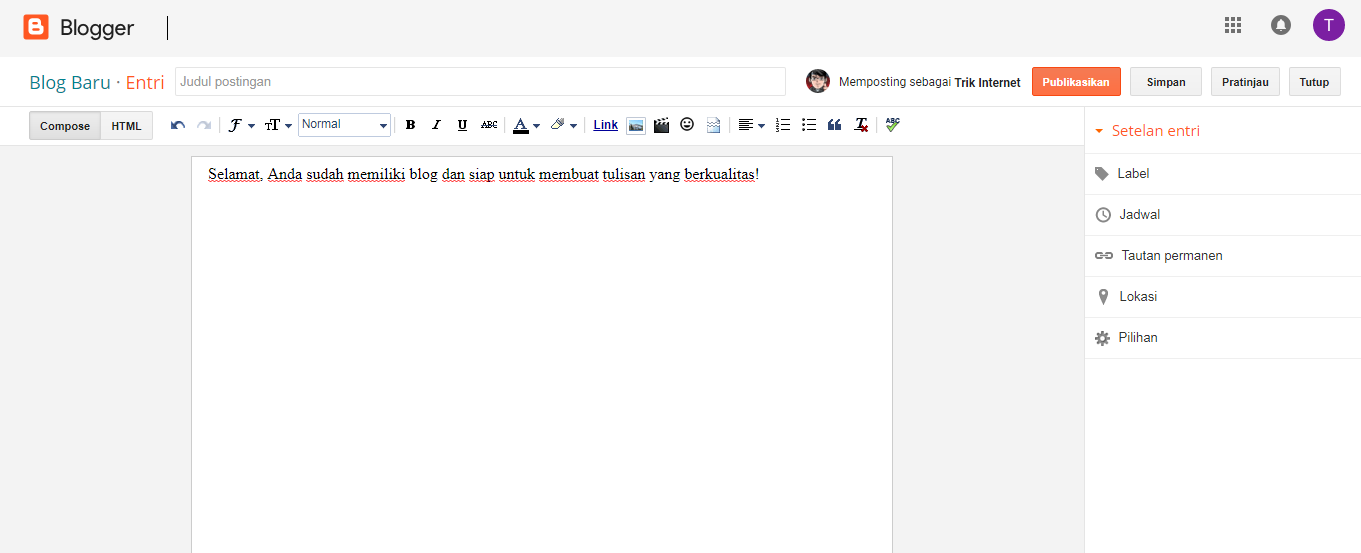Open the notifications bell
Screen dimensions: 1361x553
click(1281, 25)
